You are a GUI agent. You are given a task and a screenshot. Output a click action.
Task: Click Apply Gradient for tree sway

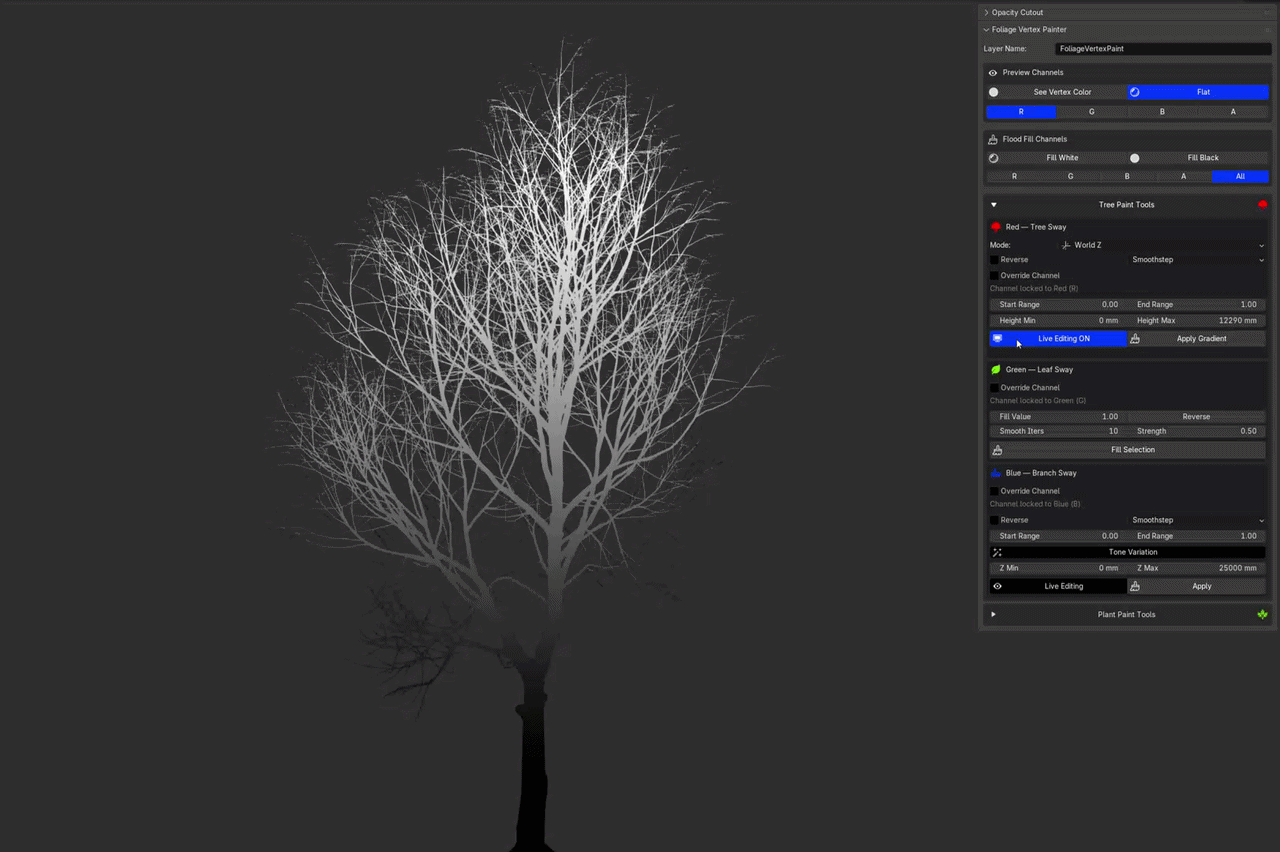point(1197,339)
